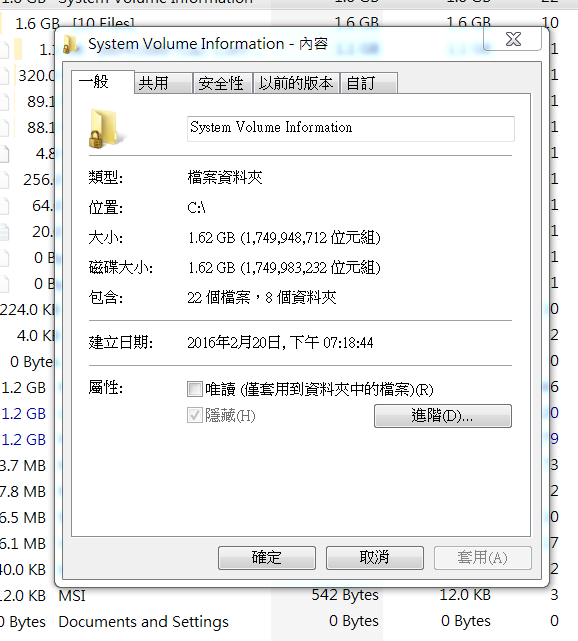
Task: Confirm with the 確定 button
Action: click(267, 558)
